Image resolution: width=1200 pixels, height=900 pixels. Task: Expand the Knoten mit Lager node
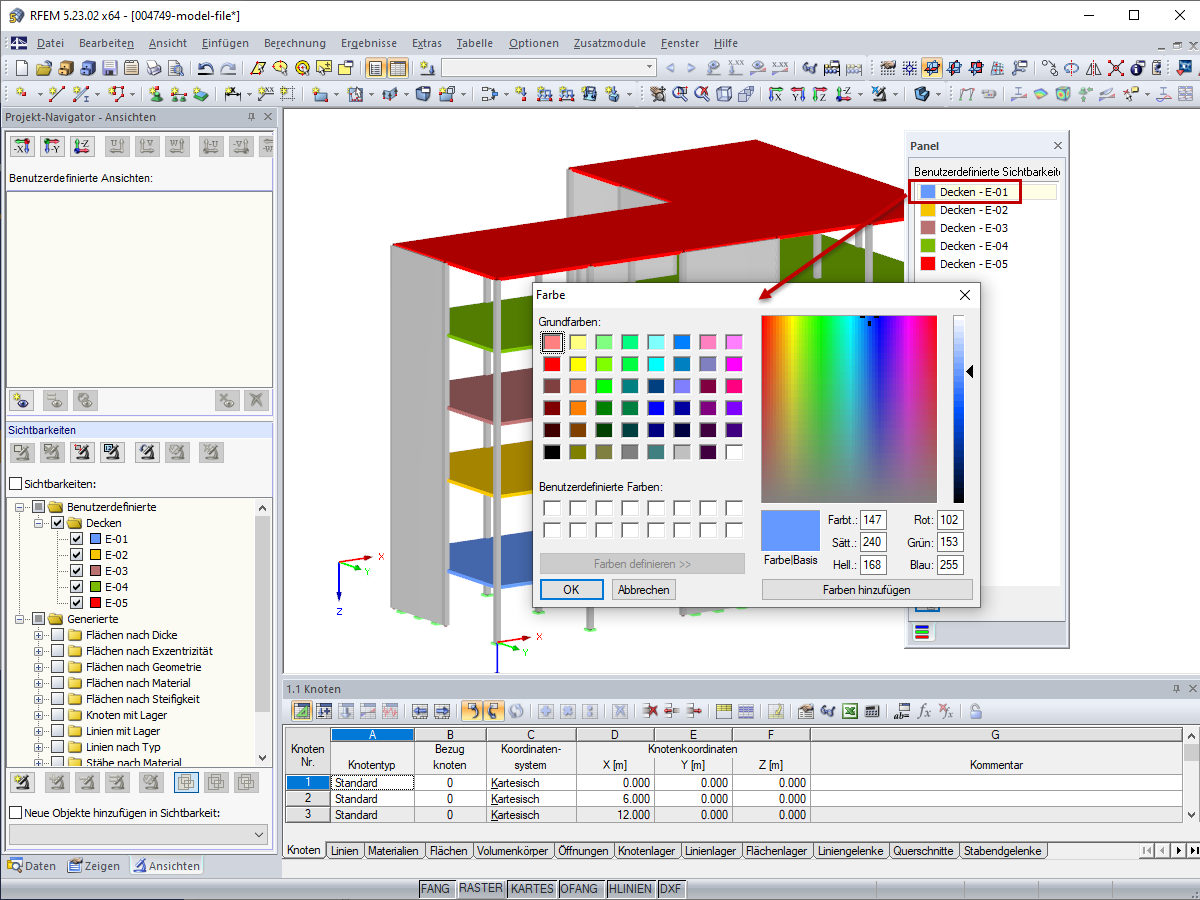[x=39, y=715]
